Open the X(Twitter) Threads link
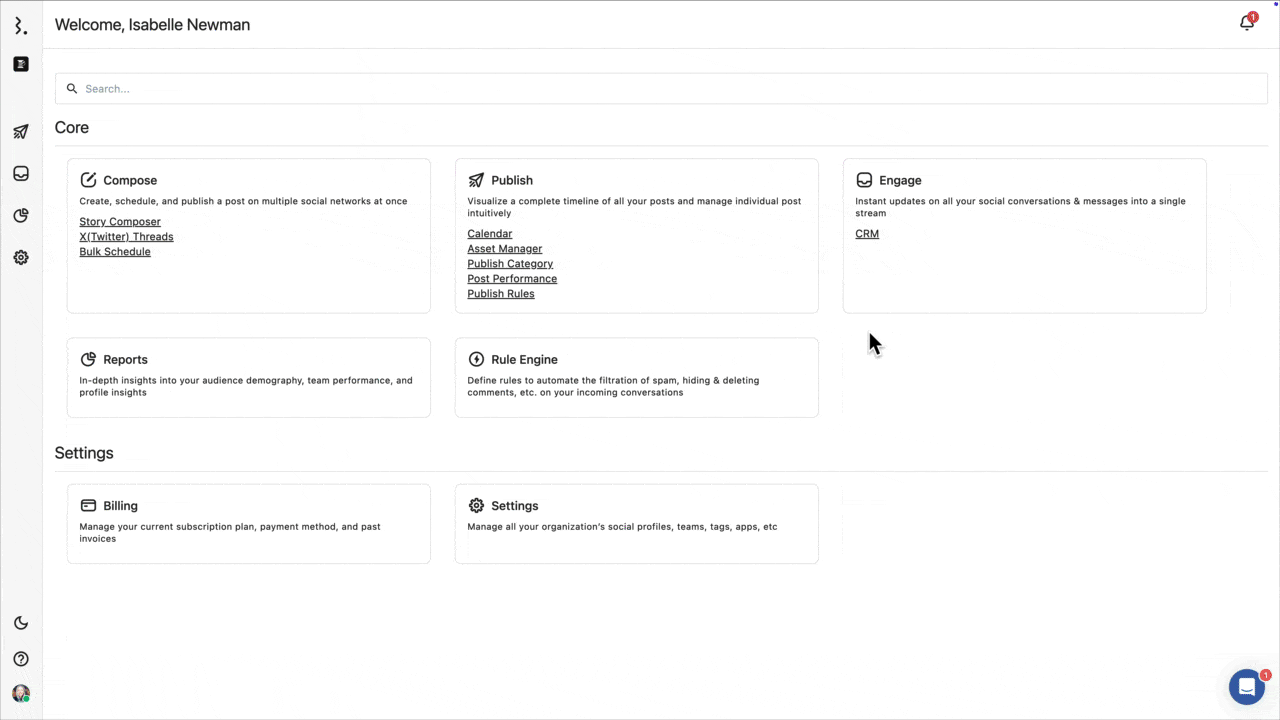The width and height of the screenshot is (1280, 720). pos(126,237)
